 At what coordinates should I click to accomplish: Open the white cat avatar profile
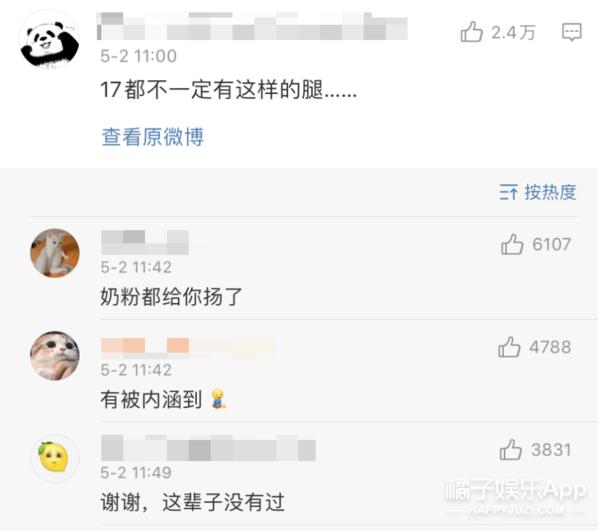(55, 253)
